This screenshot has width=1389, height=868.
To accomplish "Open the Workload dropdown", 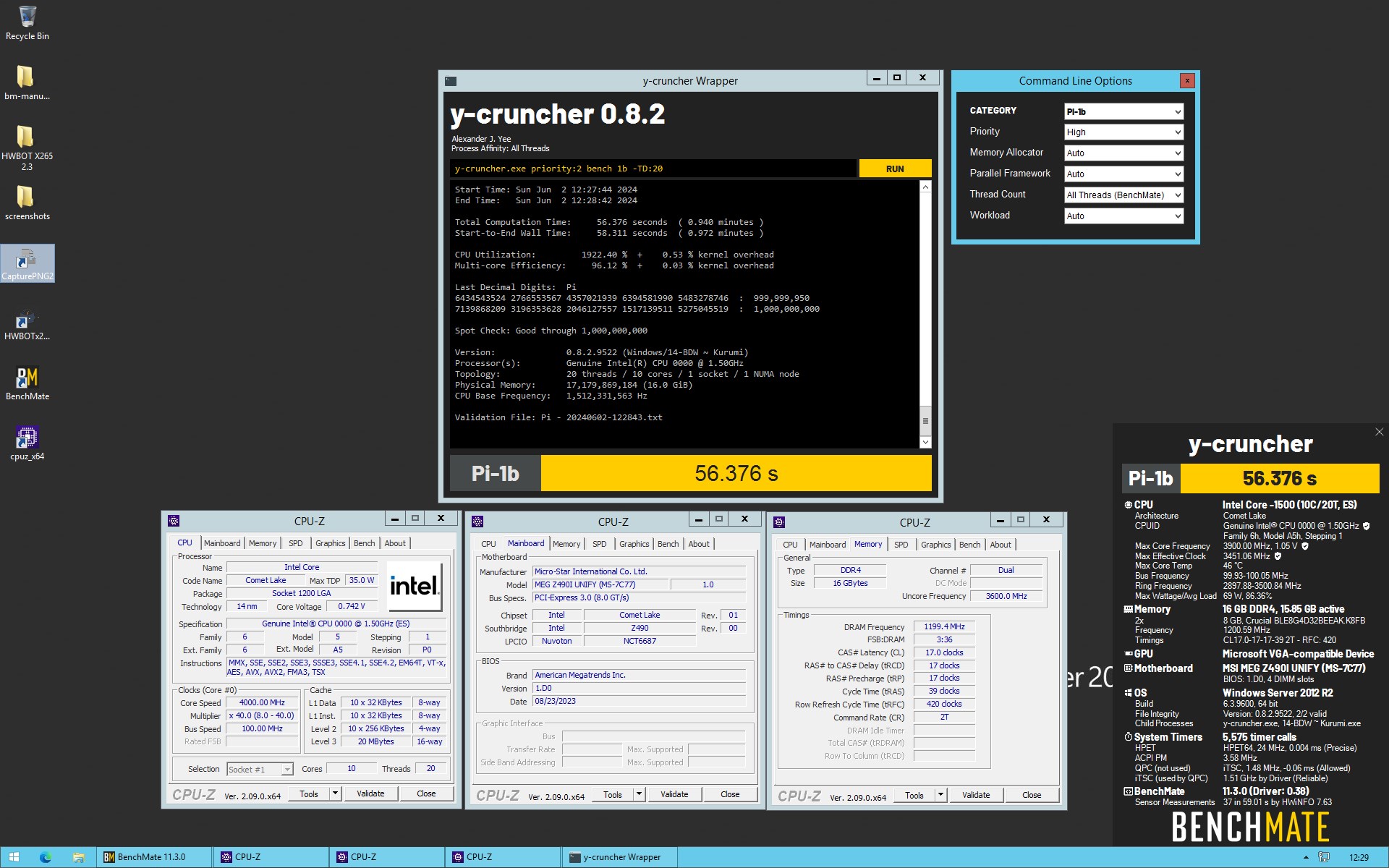I will 1123,216.
